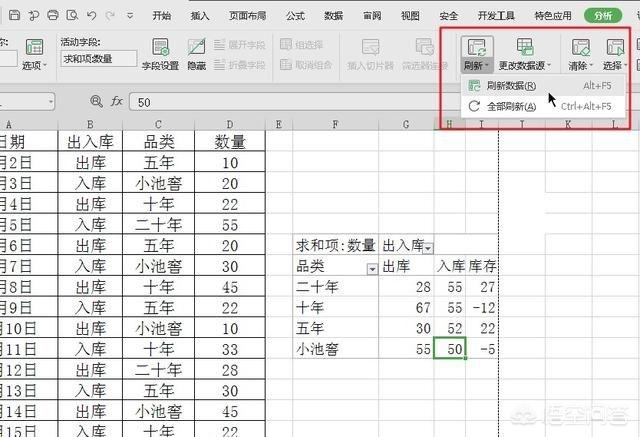Viewport: 640px width, 437px height.
Task: Click the source quantity cell 33
Action: pyautogui.click(x=230, y=349)
